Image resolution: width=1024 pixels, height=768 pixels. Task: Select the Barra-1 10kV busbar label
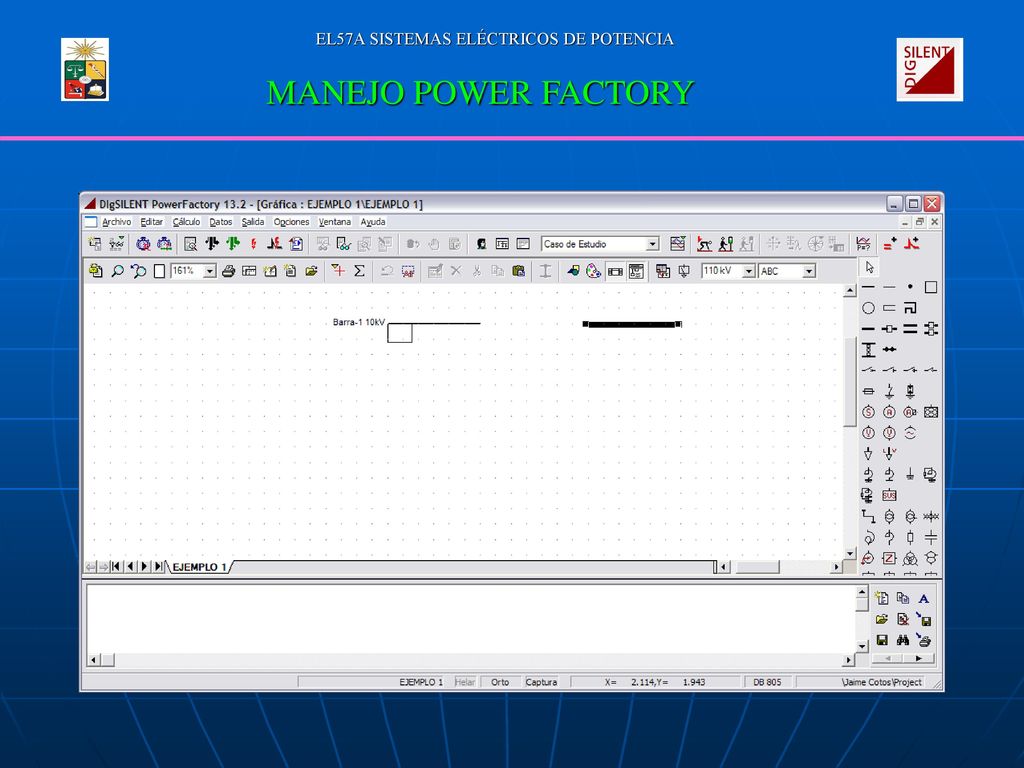(359, 322)
